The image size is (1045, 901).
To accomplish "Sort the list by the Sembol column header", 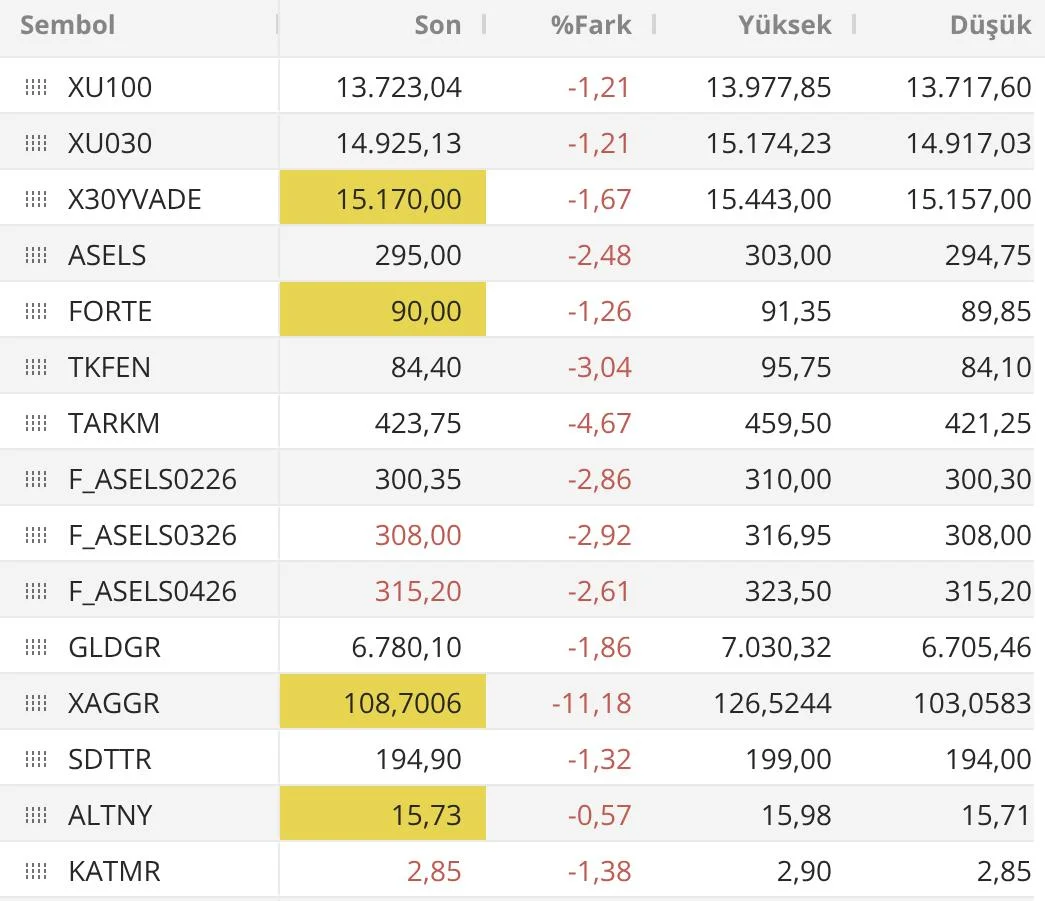I will (68, 25).
